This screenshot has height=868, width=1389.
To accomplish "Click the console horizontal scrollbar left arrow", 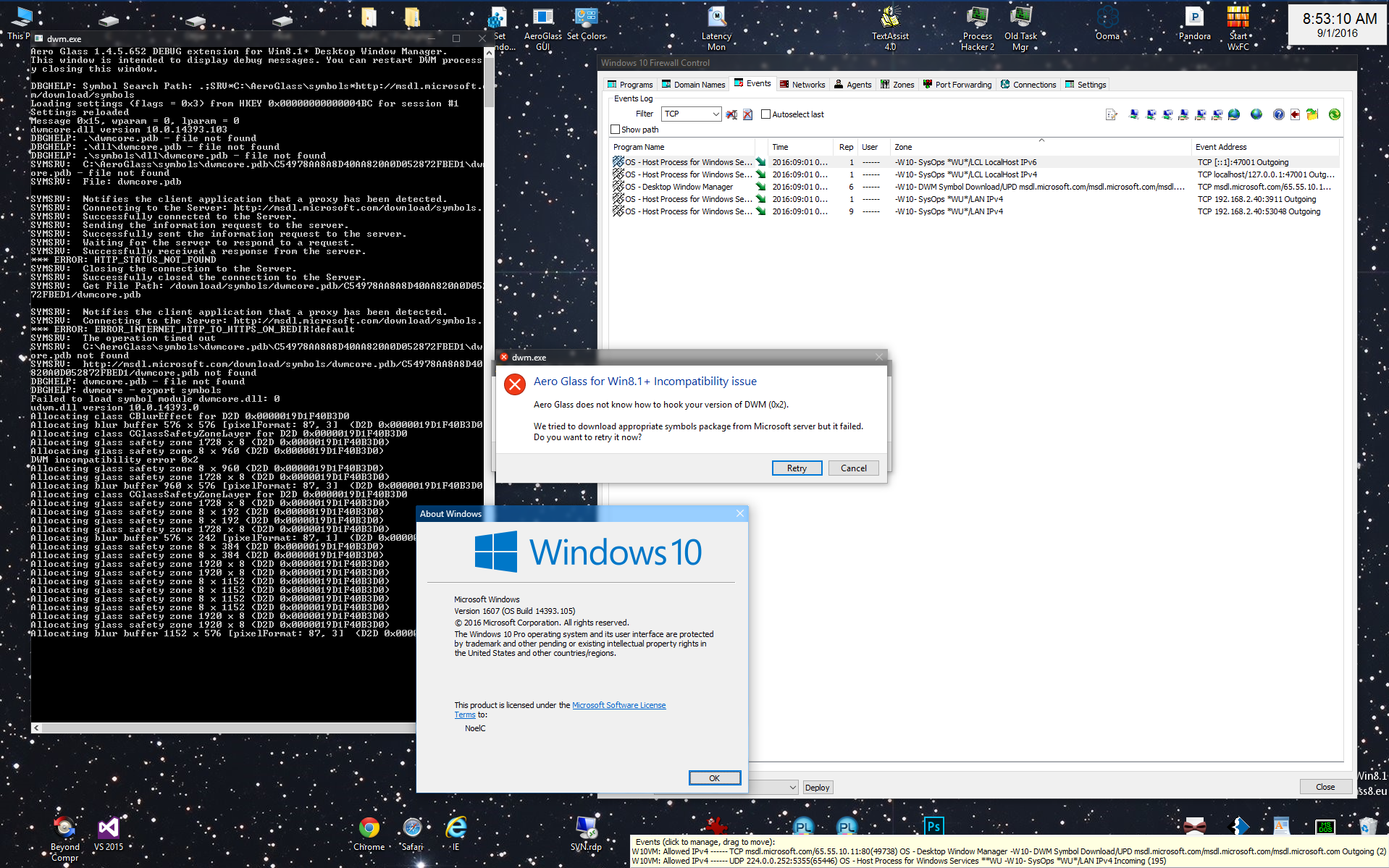I will click(x=36, y=728).
